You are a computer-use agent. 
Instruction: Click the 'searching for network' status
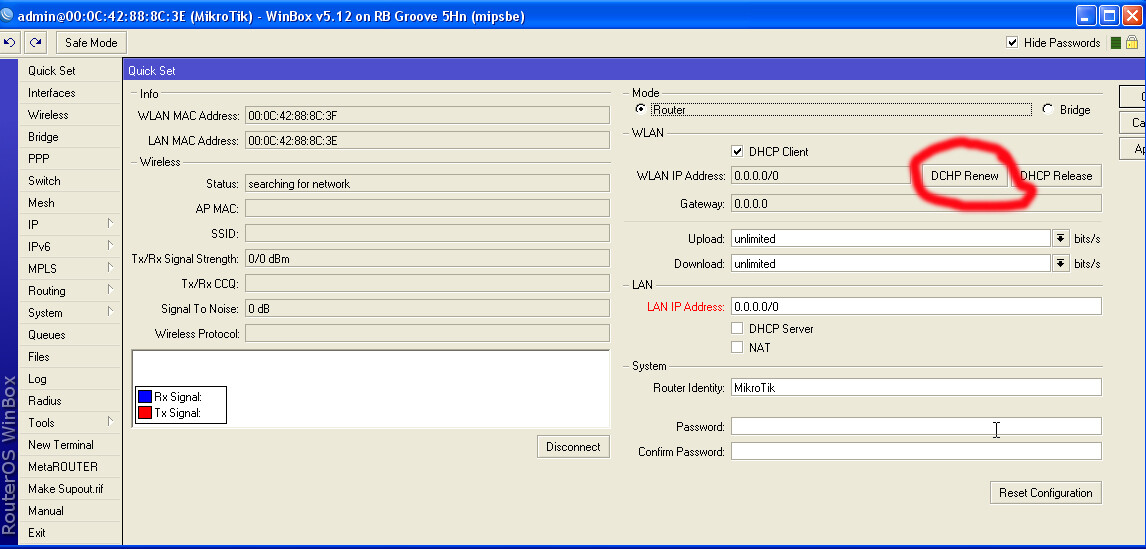pyautogui.click(x=427, y=183)
